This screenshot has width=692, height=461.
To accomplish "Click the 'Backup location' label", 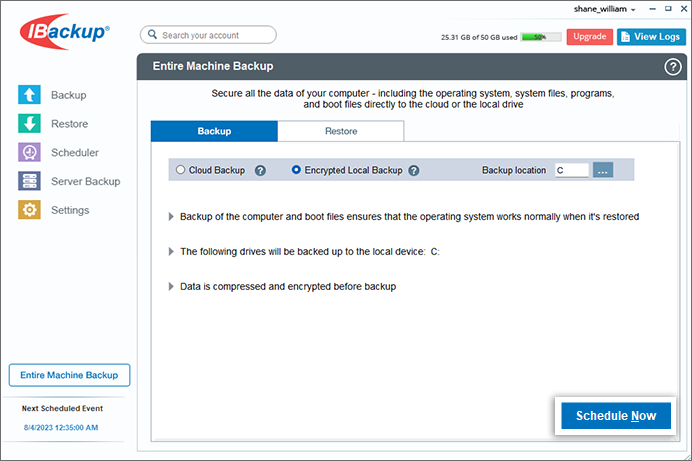I will click(514, 170).
